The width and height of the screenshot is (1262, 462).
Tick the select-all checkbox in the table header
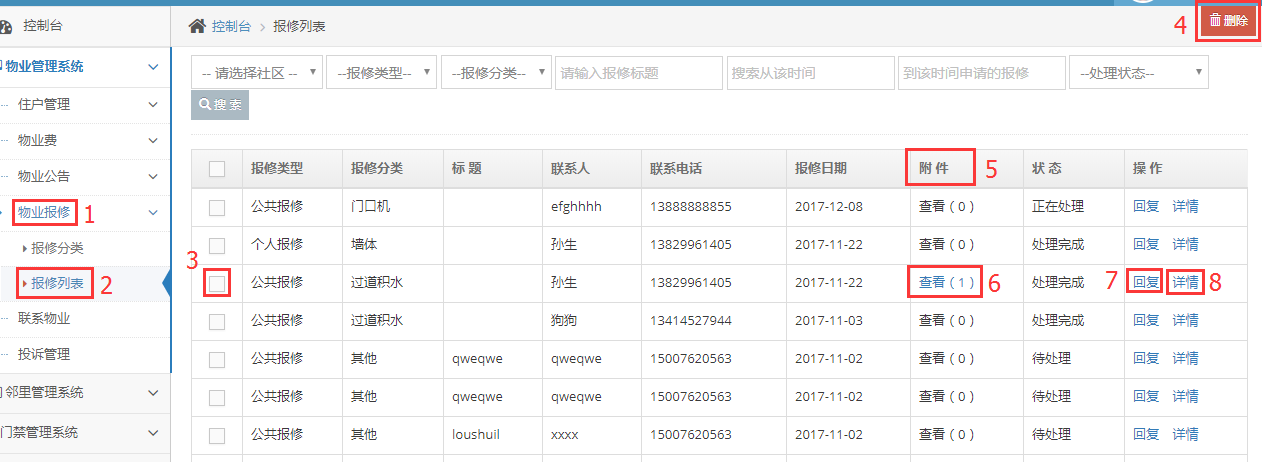217,169
